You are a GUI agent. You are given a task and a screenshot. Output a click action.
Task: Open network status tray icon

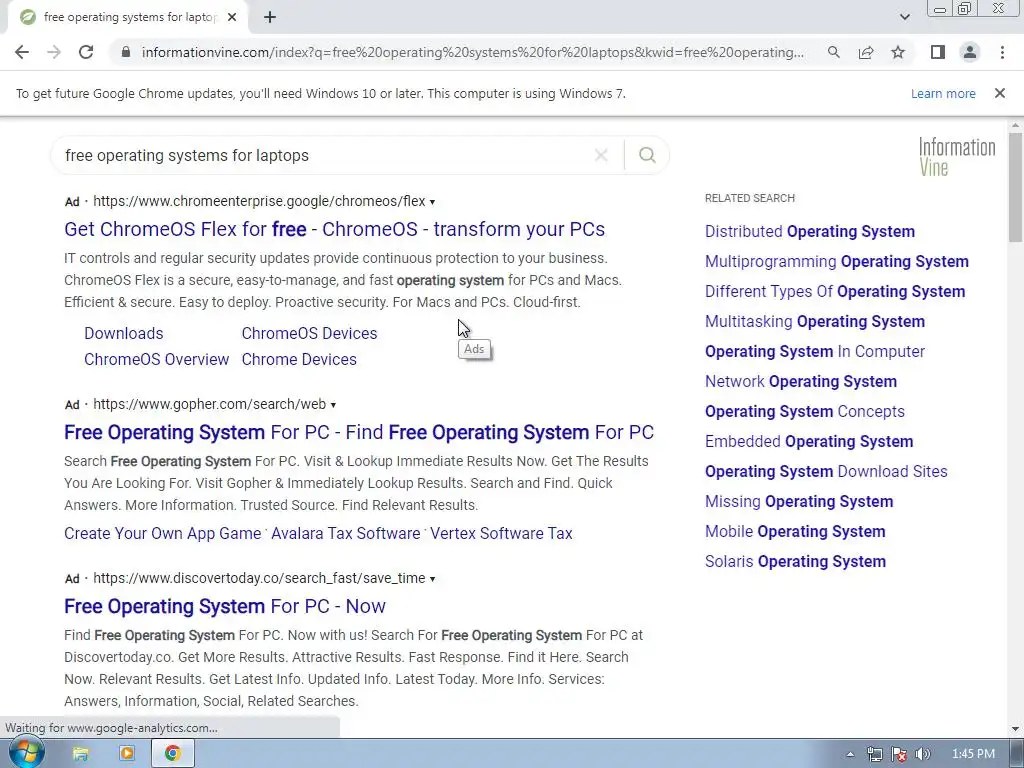click(x=874, y=754)
